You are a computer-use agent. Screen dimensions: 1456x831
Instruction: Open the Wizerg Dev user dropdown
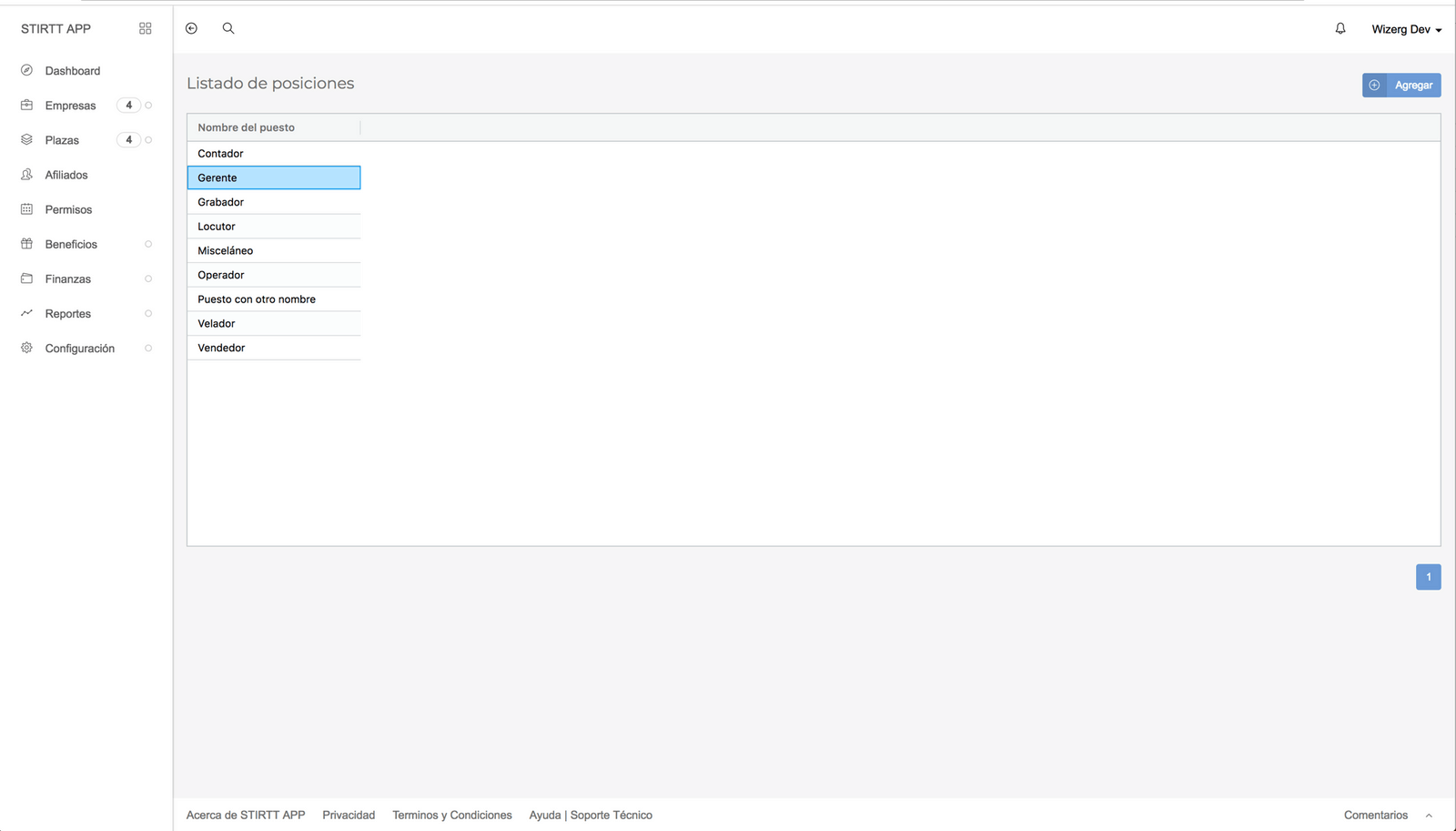pyautogui.click(x=1406, y=29)
